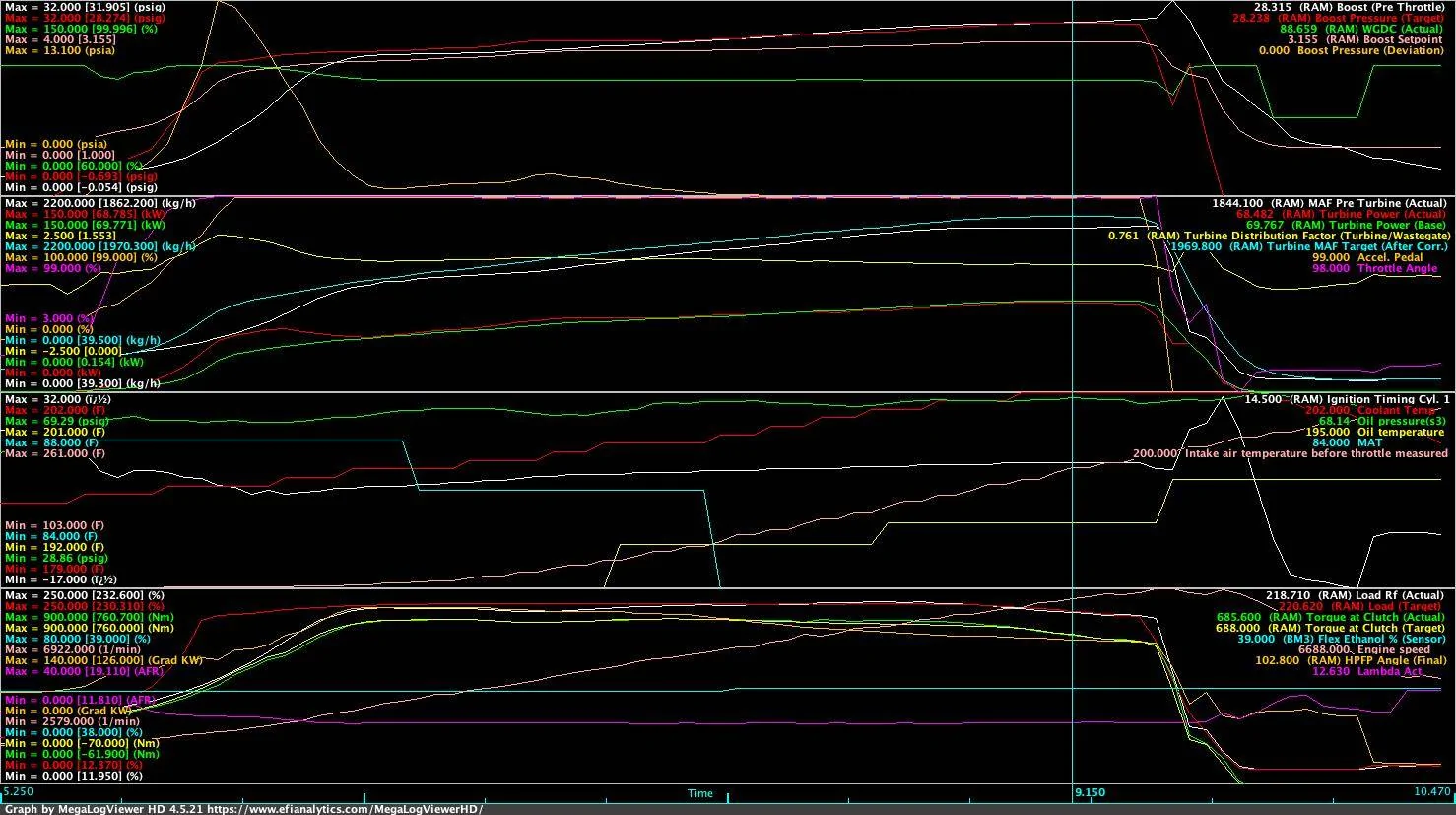Click the 'Max = 900.000 [760.700] (Nm)' label
The width and height of the screenshot is (1456, 815).
(x=89, y=617)
